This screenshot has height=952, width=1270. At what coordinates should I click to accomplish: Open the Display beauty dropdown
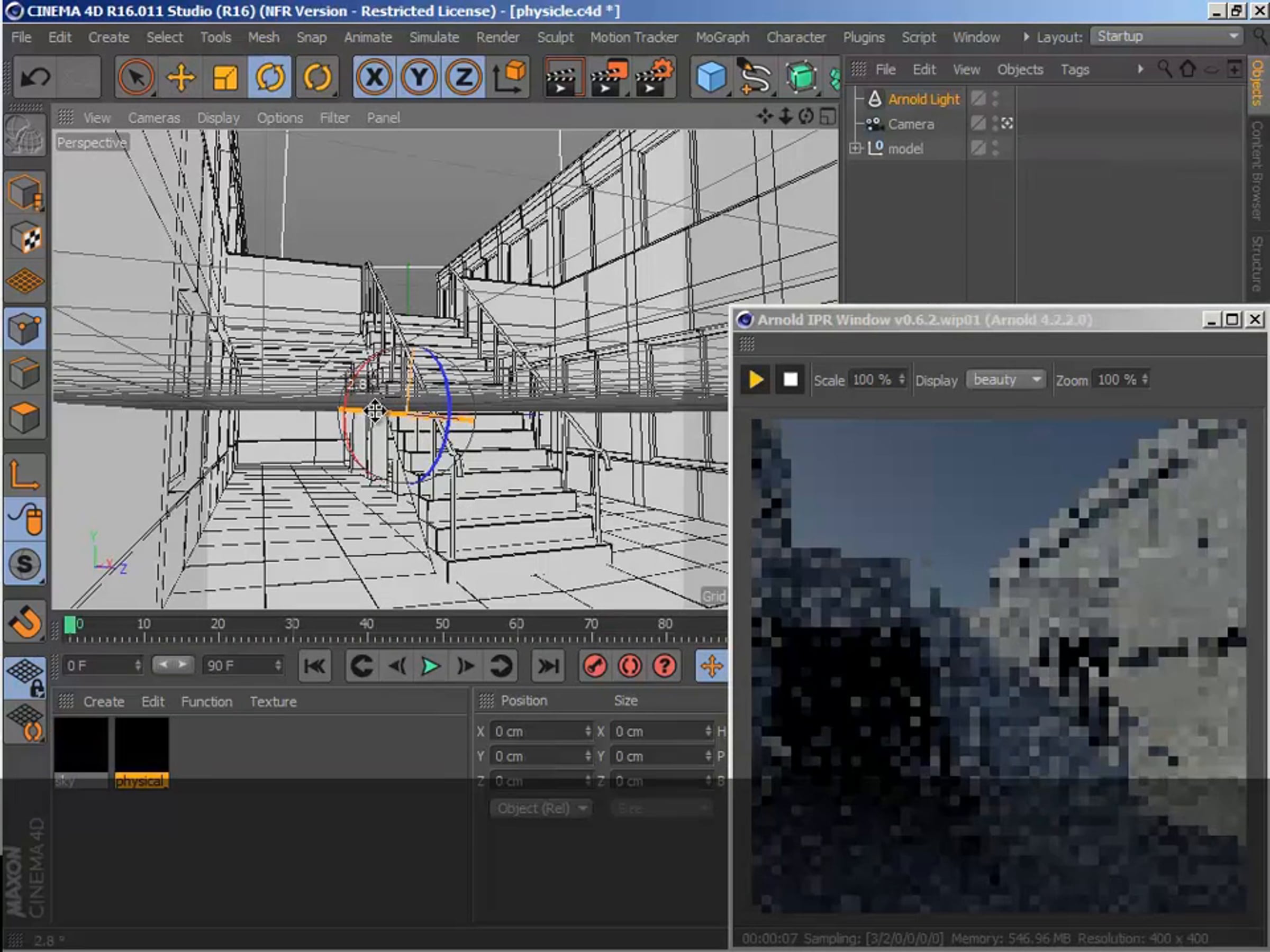(1005, 380)
